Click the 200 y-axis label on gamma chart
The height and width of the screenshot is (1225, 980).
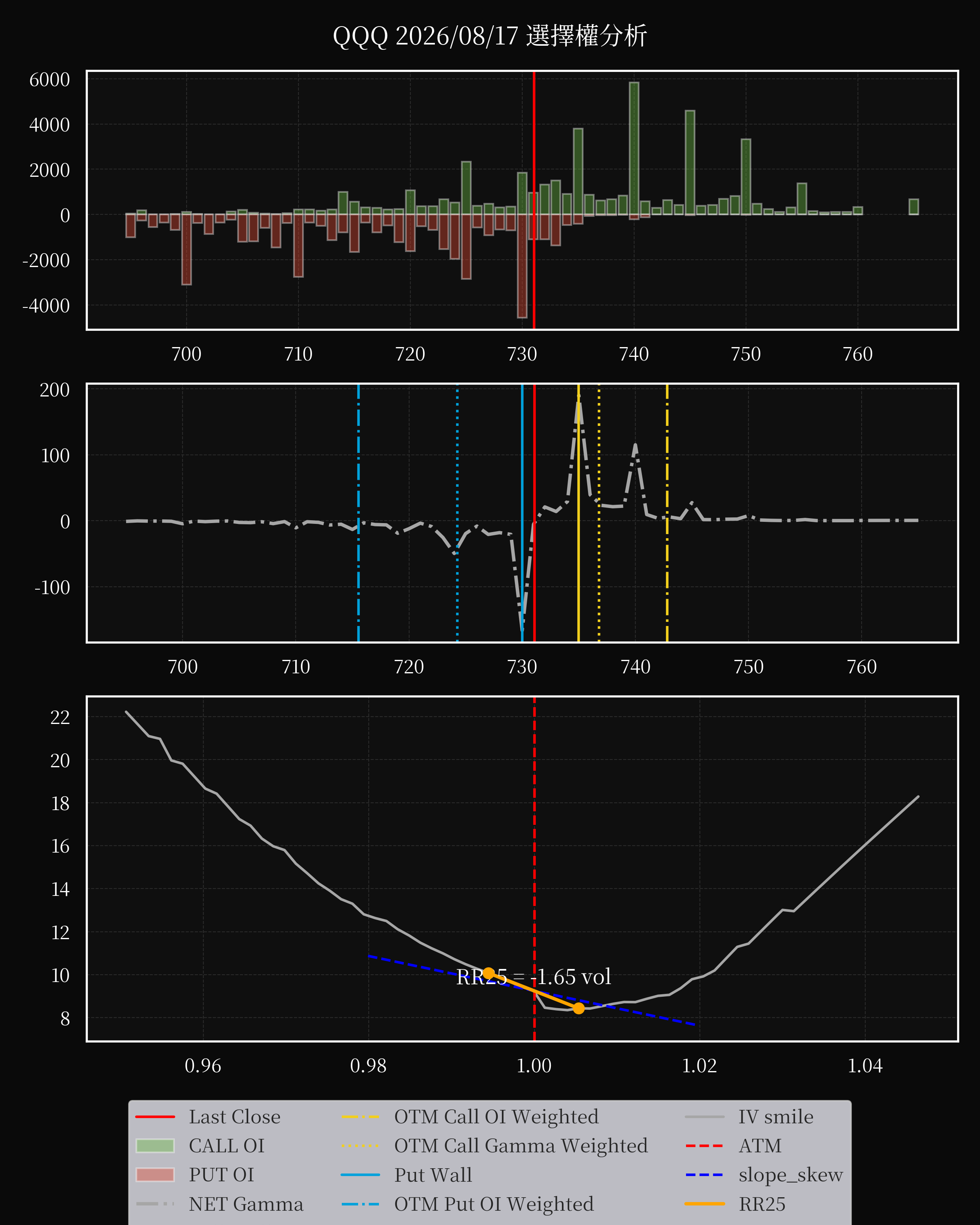point(55,390)
